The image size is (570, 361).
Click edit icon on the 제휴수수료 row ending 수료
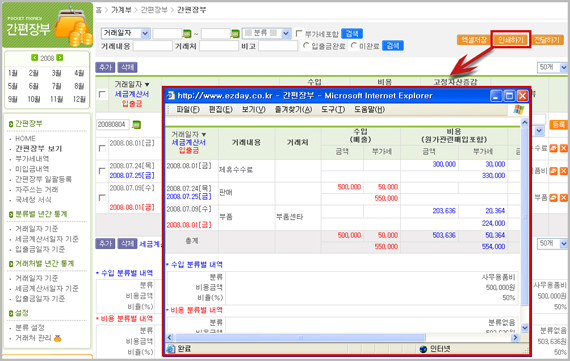click(x=553, y=148)
